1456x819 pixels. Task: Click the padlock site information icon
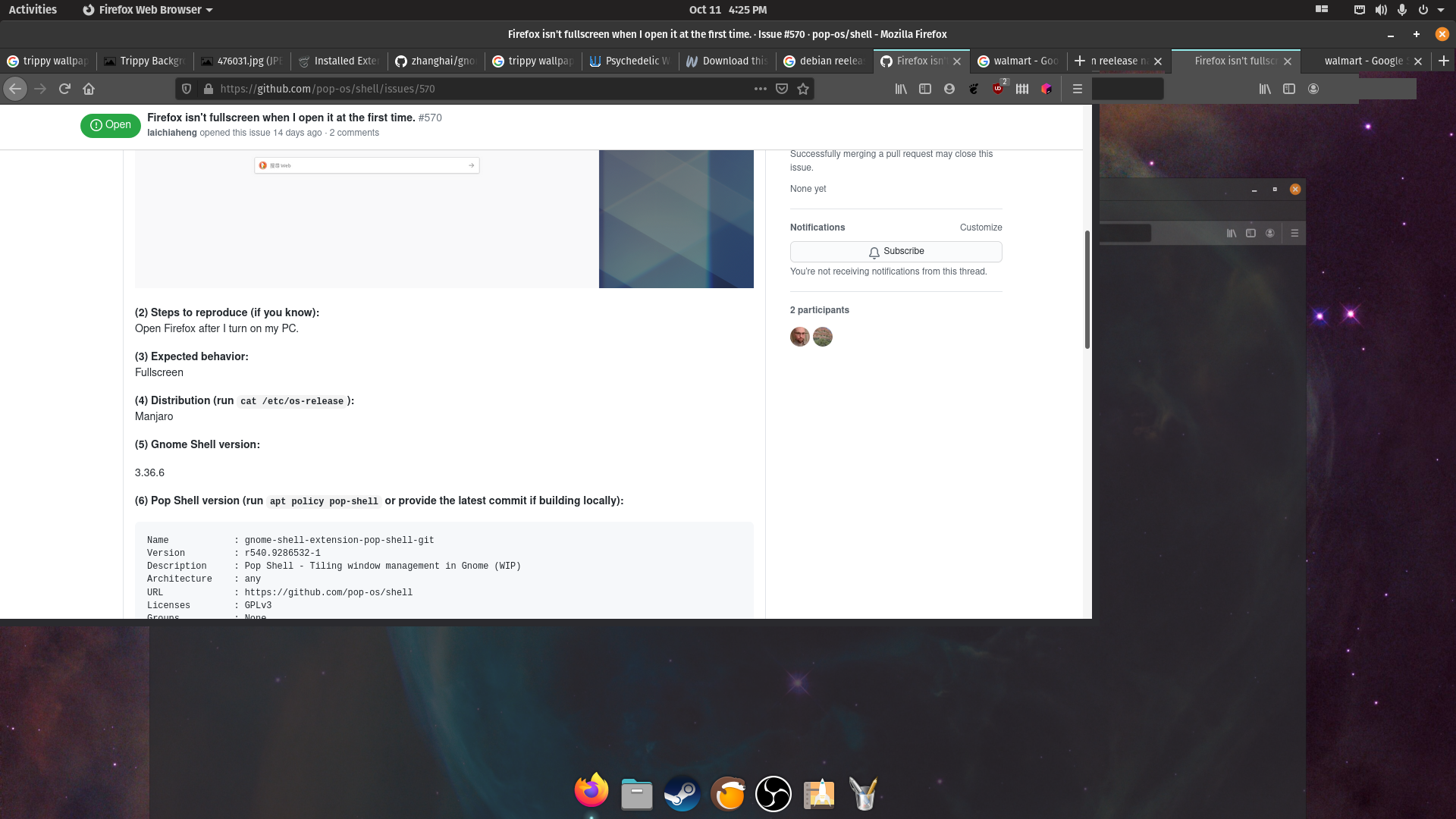208,89
